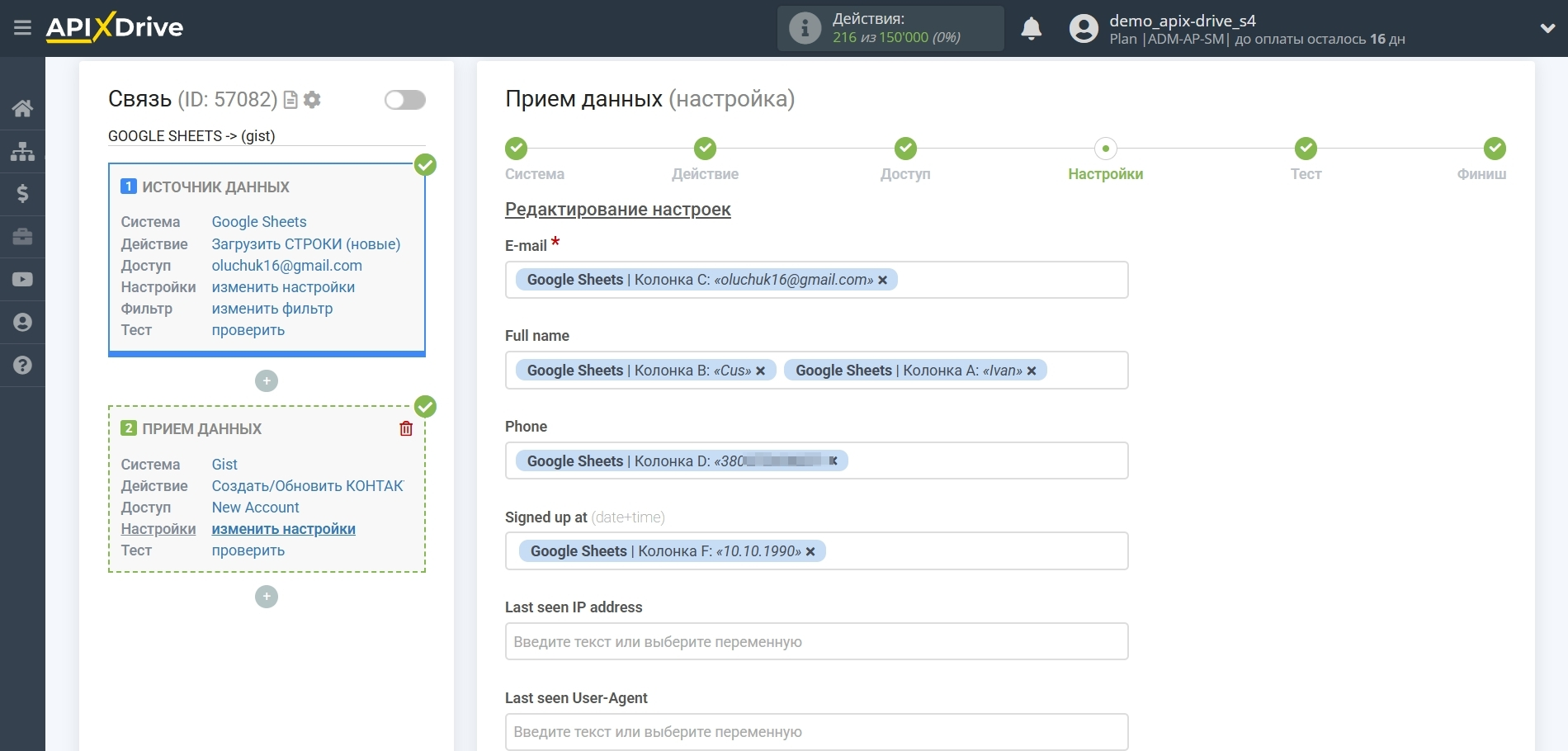Click the dollar billing icon in sidebar
The height and width of the screenshot is (751, 1568).
[22, 194]
